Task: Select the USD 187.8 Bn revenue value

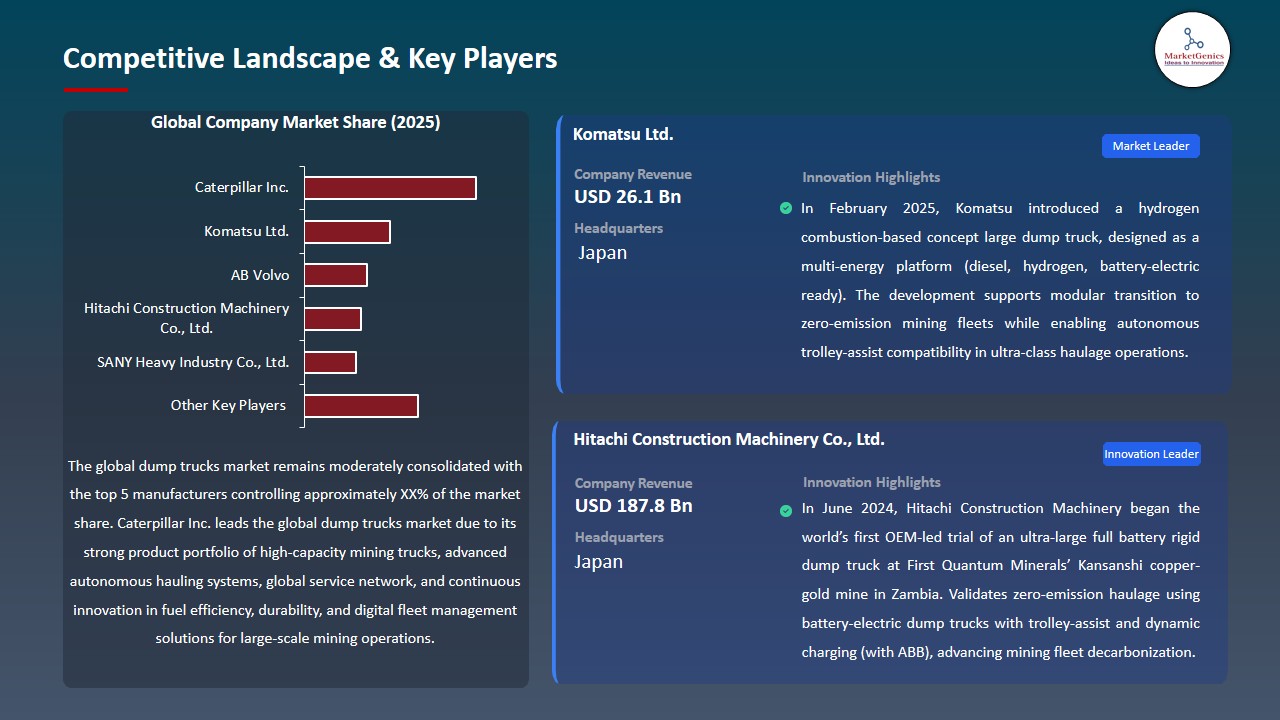Action: pyautogui.click(x=633, y=506)
